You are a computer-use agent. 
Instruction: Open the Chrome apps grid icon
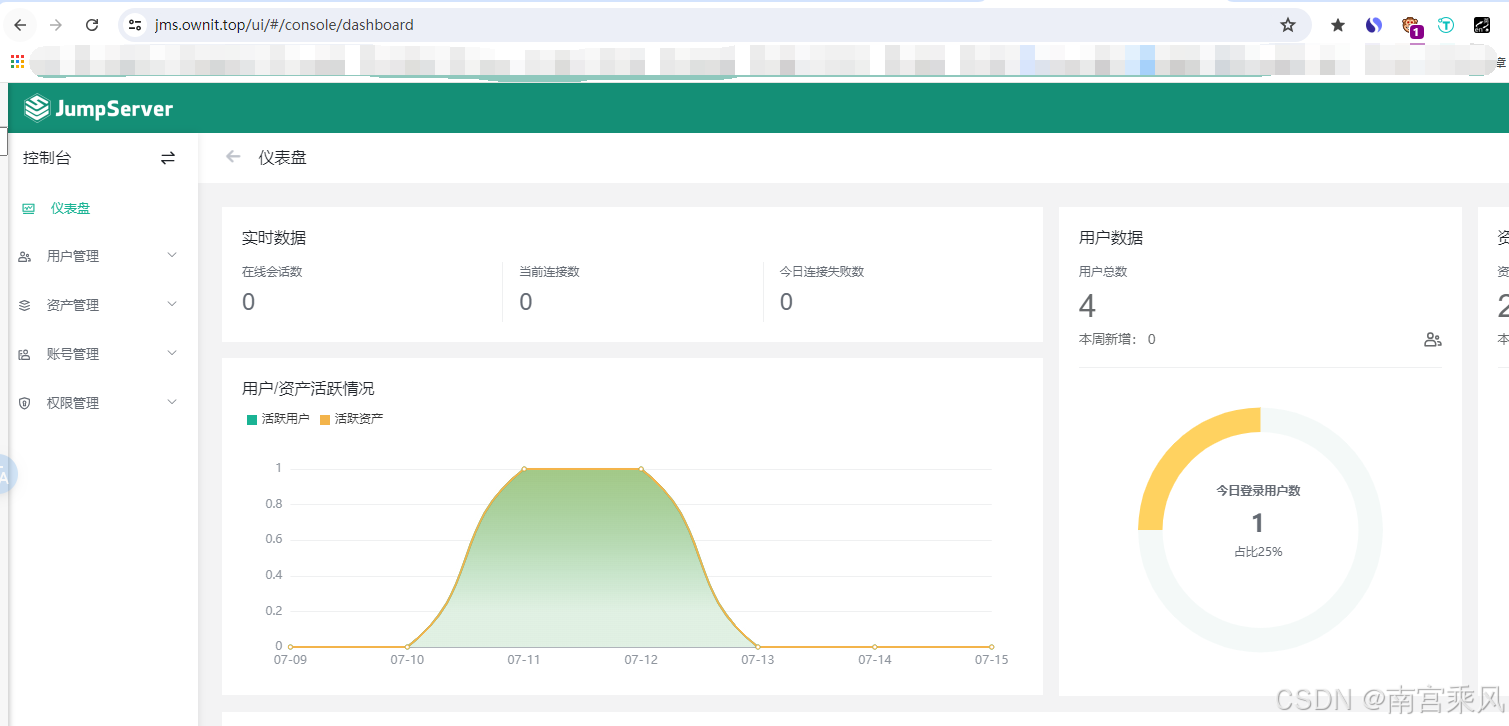tap(17, 62)
